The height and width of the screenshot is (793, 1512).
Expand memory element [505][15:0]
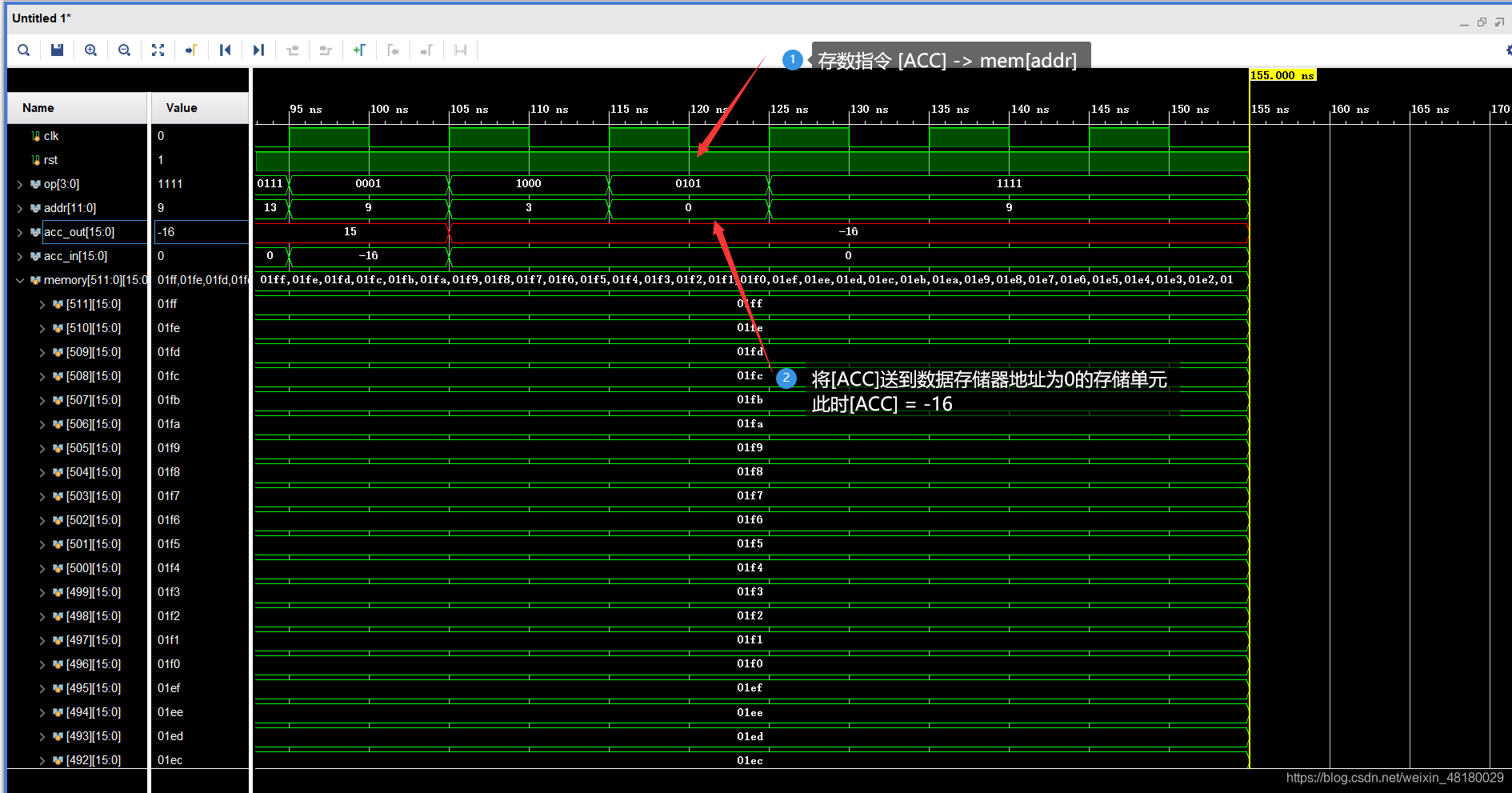42,448
